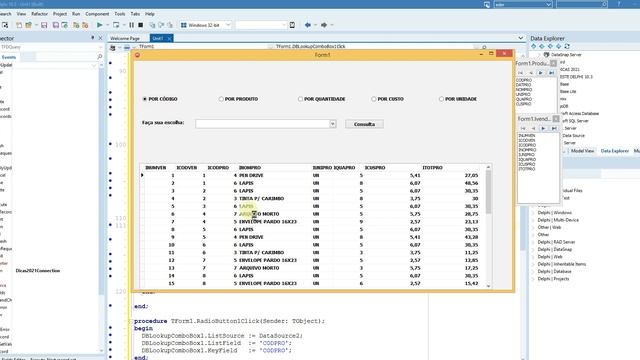The width and height of the screenshot is (640, 360).
Task: Click CODPRO in the Form1.Produ field list
Action: coord(524,80)
